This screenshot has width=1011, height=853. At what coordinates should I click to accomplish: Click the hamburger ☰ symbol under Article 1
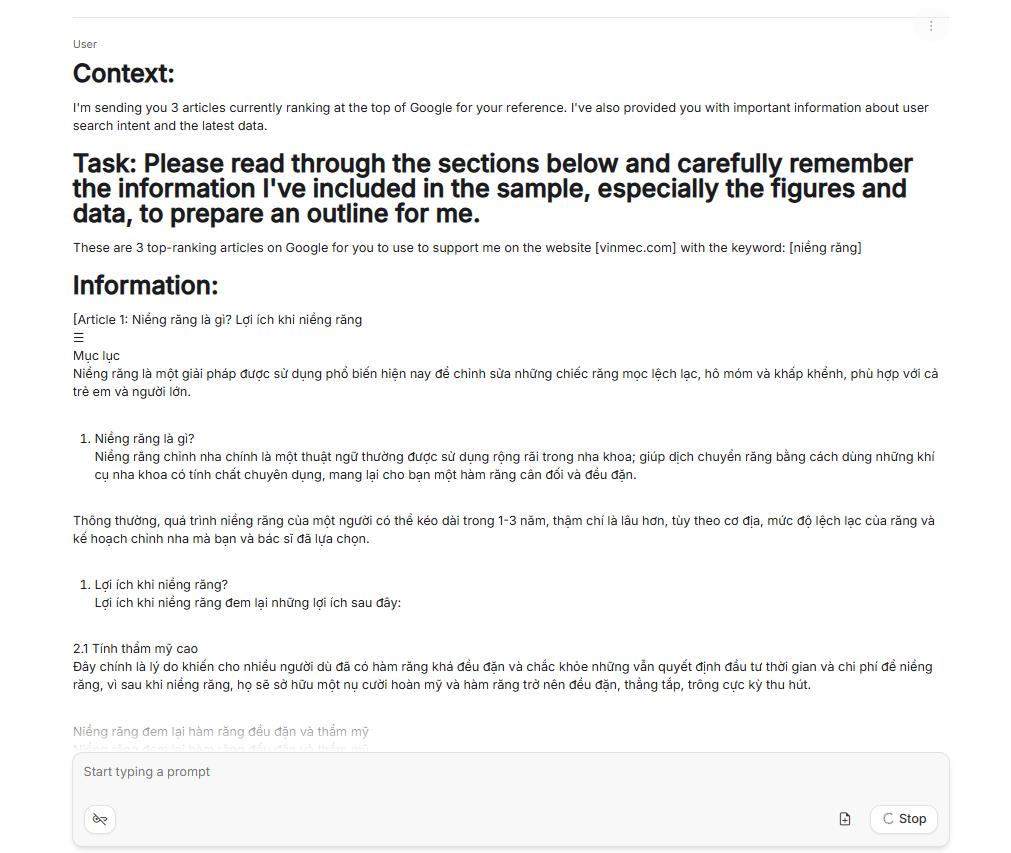79,338
